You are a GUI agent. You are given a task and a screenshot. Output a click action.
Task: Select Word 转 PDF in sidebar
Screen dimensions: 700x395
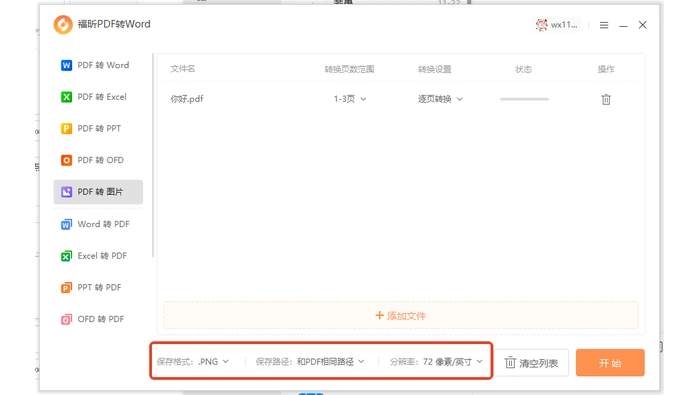point(98,224)
